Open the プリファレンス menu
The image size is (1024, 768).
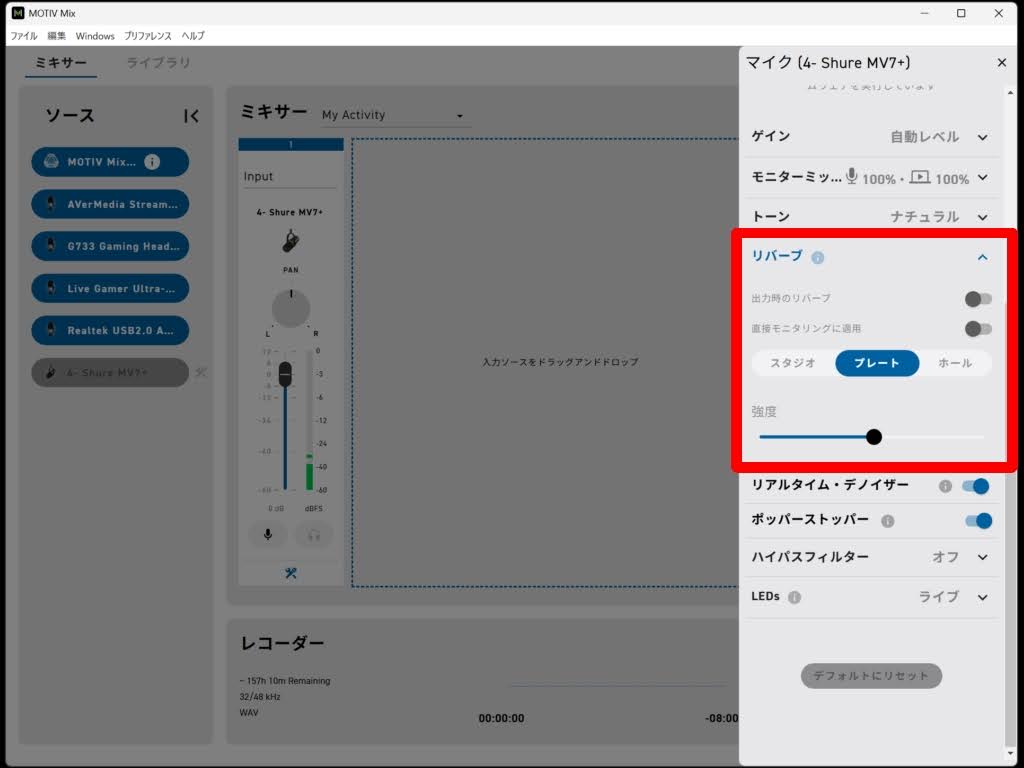[148, 36]
